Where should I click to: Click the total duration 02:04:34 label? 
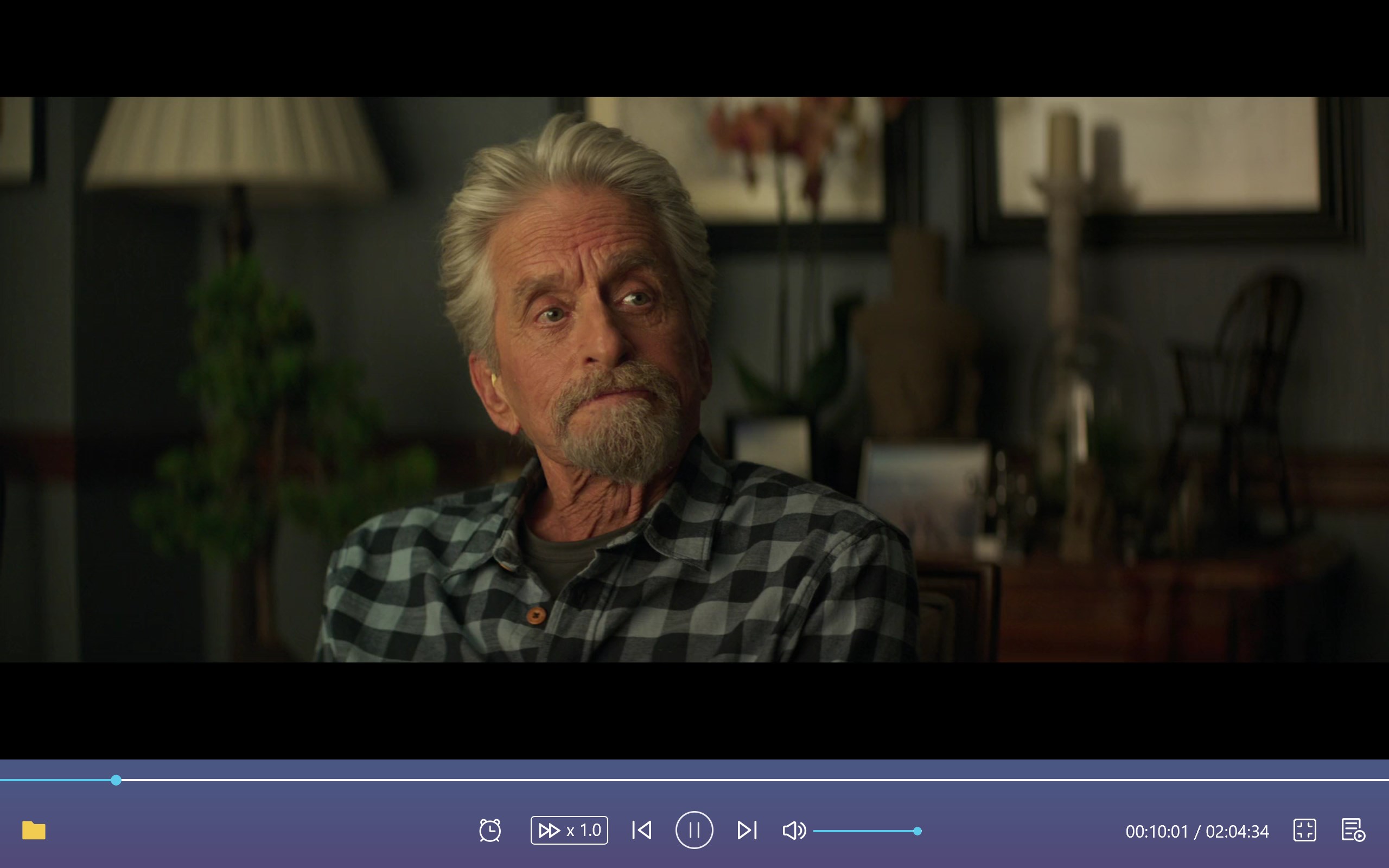[x=1237, y=831]
